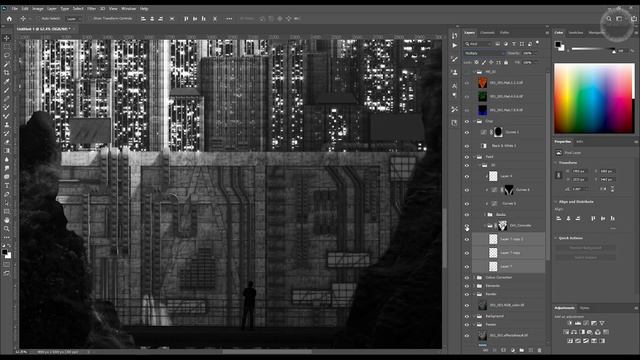Switch to the Paths tab
This screenshot has width=640, height=360.
click(504, 33)
